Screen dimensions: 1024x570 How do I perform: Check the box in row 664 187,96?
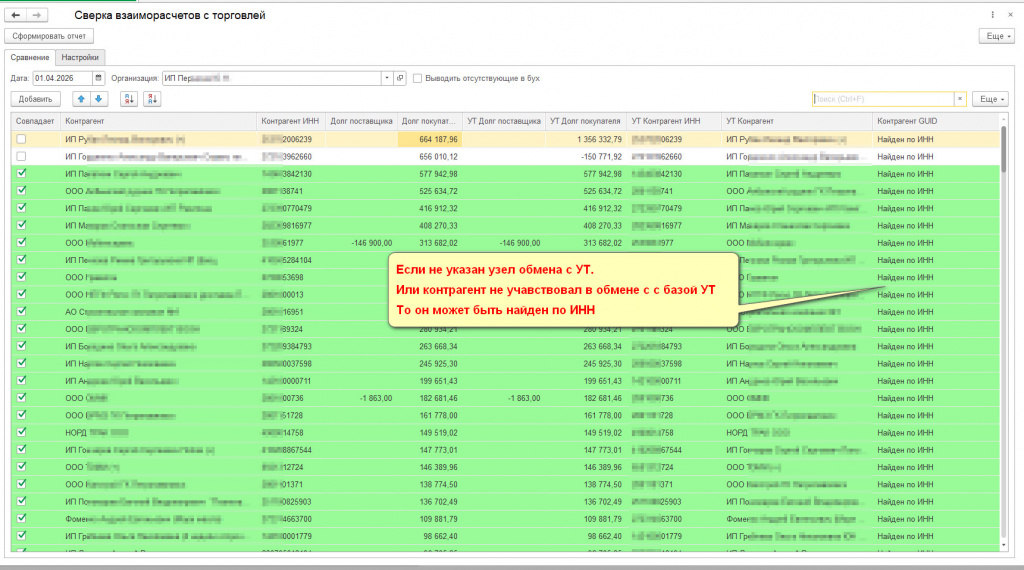[x=22, y=139]
